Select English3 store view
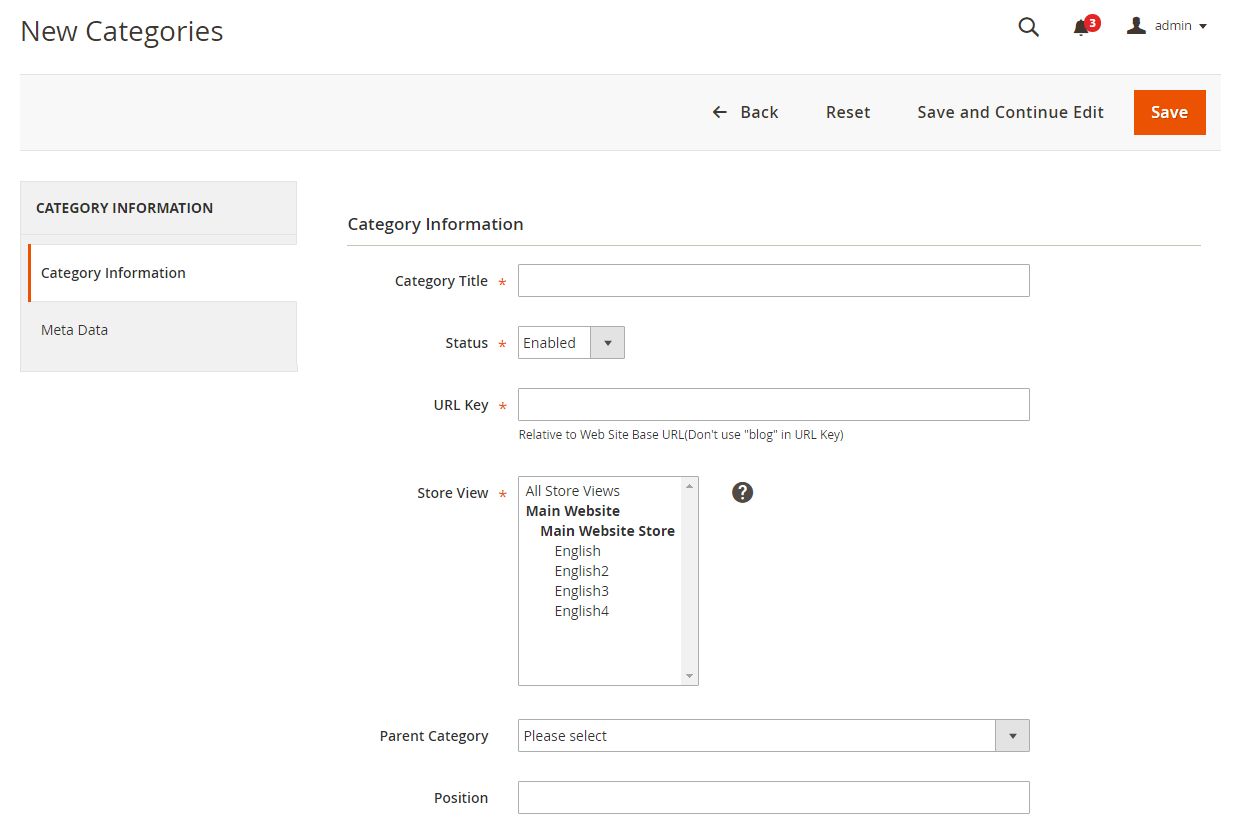This screenshot has height=831, width=1239. 582,591
